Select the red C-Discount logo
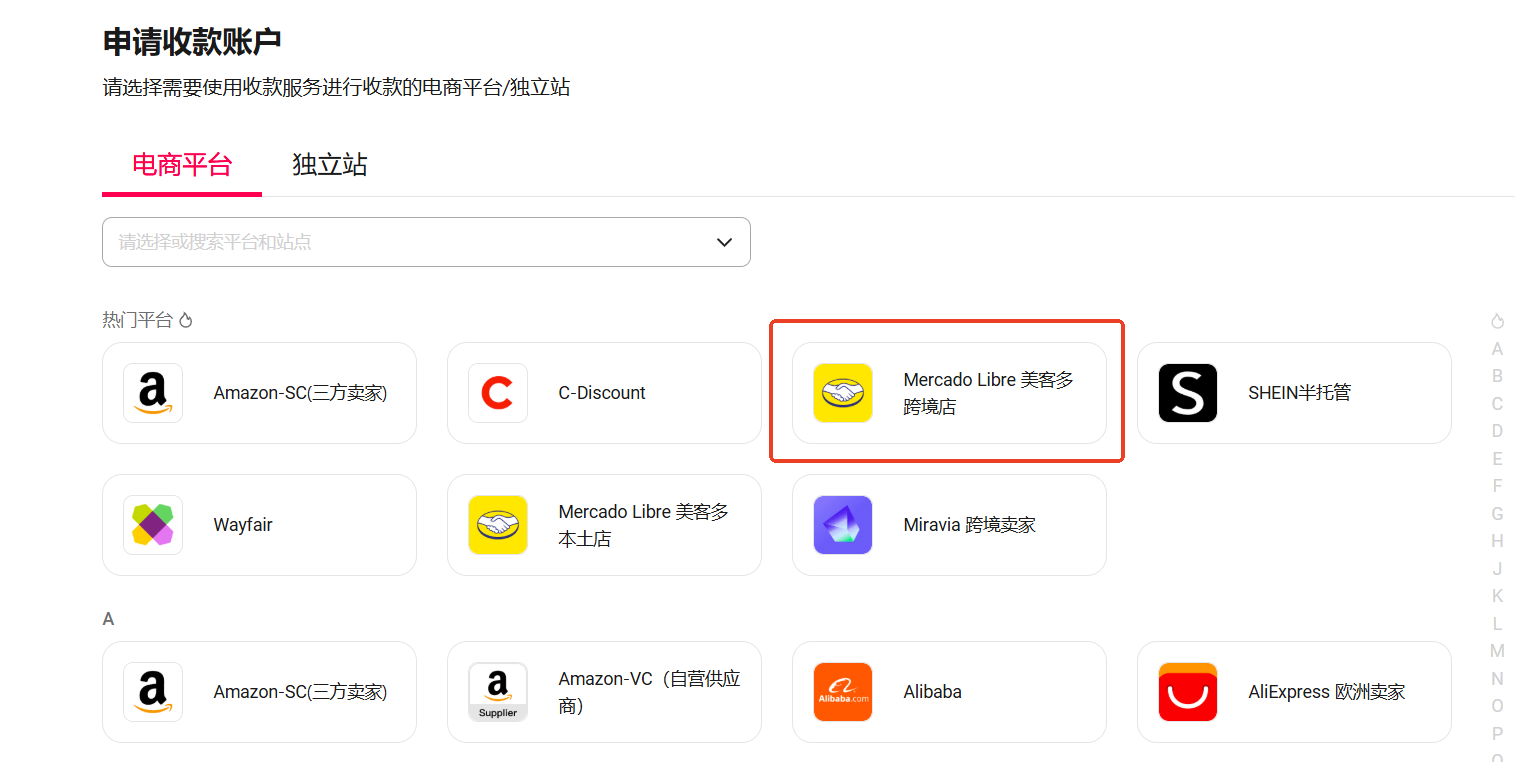The width and height of the screenshot is (1538, 762). (498, 393)
